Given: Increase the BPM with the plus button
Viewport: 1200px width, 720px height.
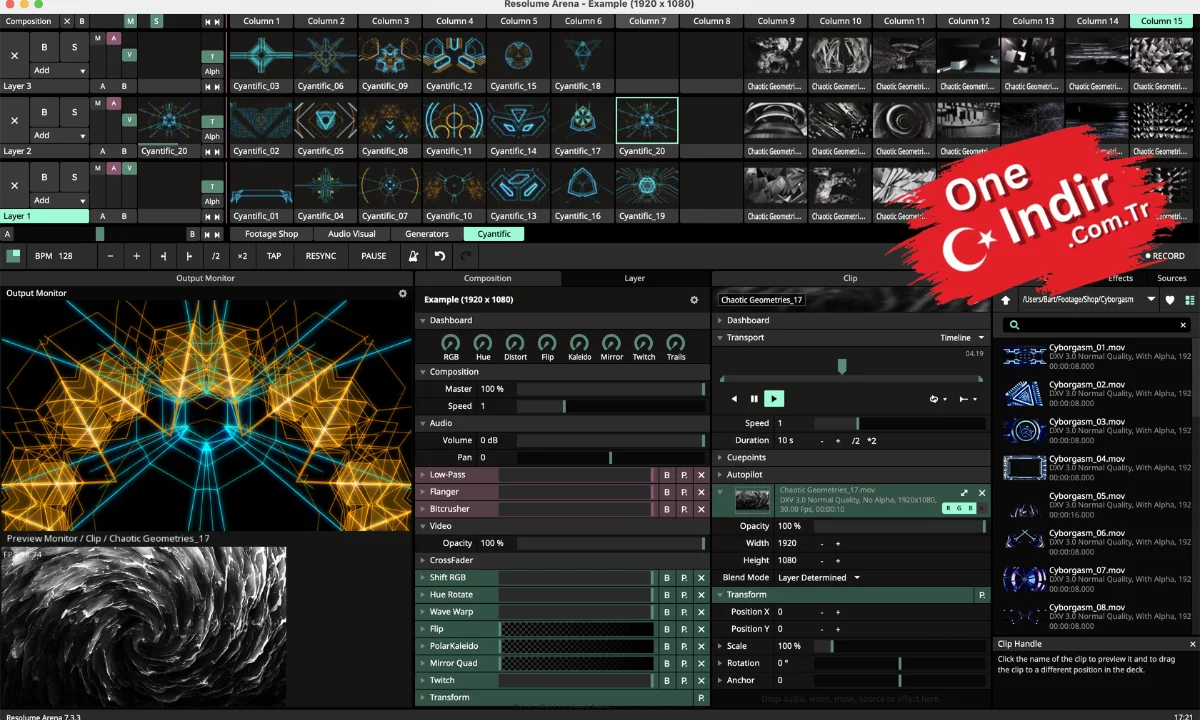Looking at the screenshot, I should point(137,256).
